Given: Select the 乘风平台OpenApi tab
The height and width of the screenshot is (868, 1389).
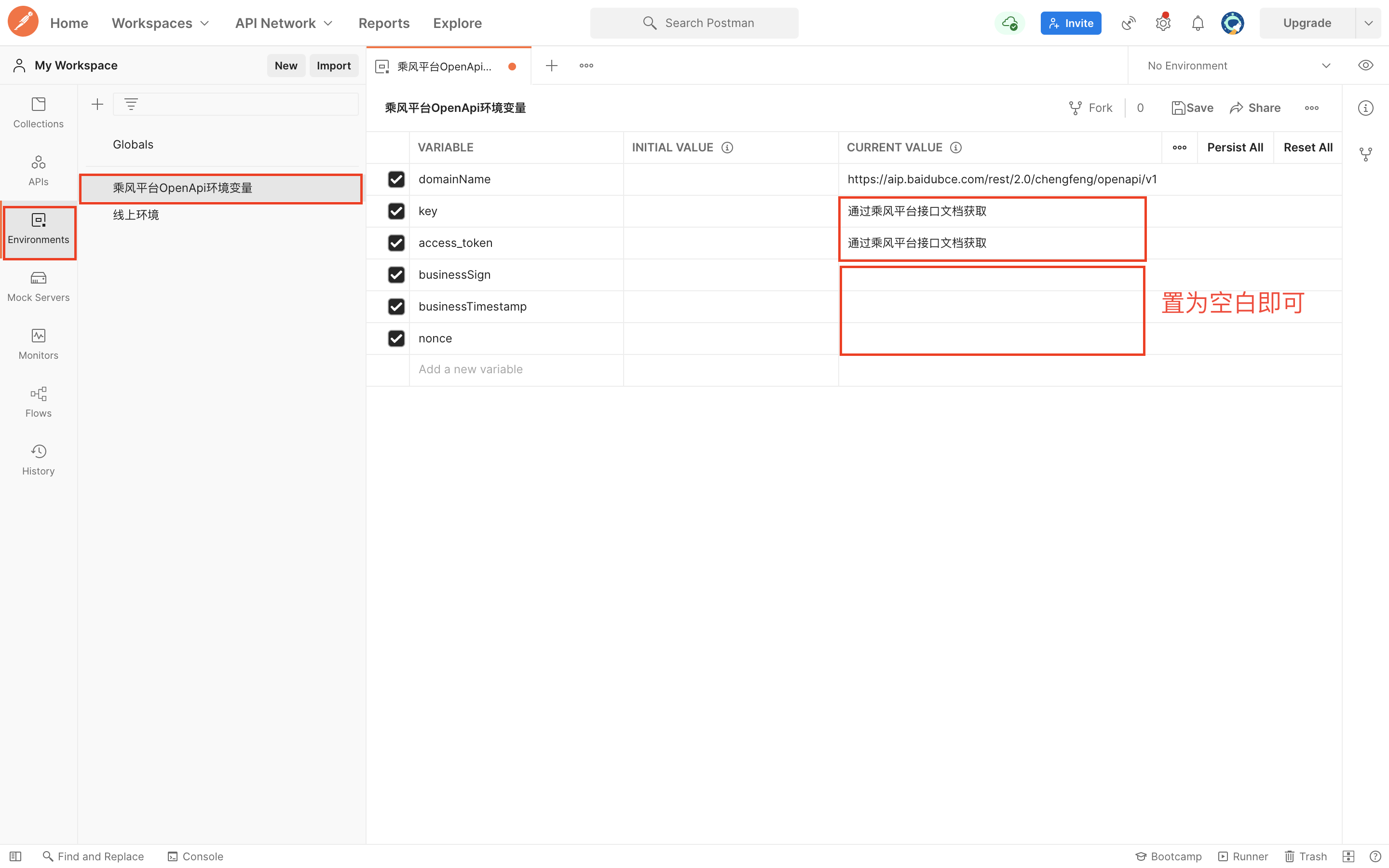Looking at the screenshot, I should click(449, 66).
